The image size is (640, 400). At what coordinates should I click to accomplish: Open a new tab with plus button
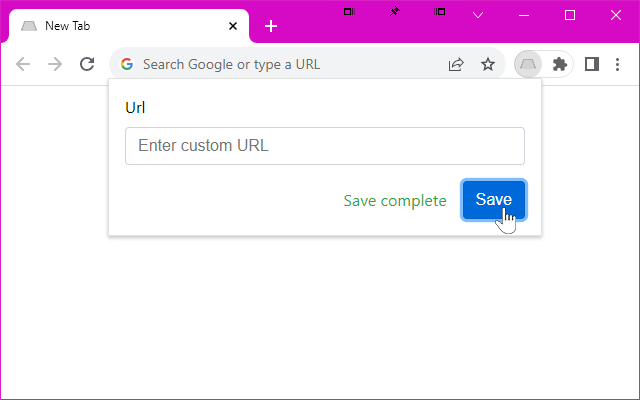[x=271, y=26]
